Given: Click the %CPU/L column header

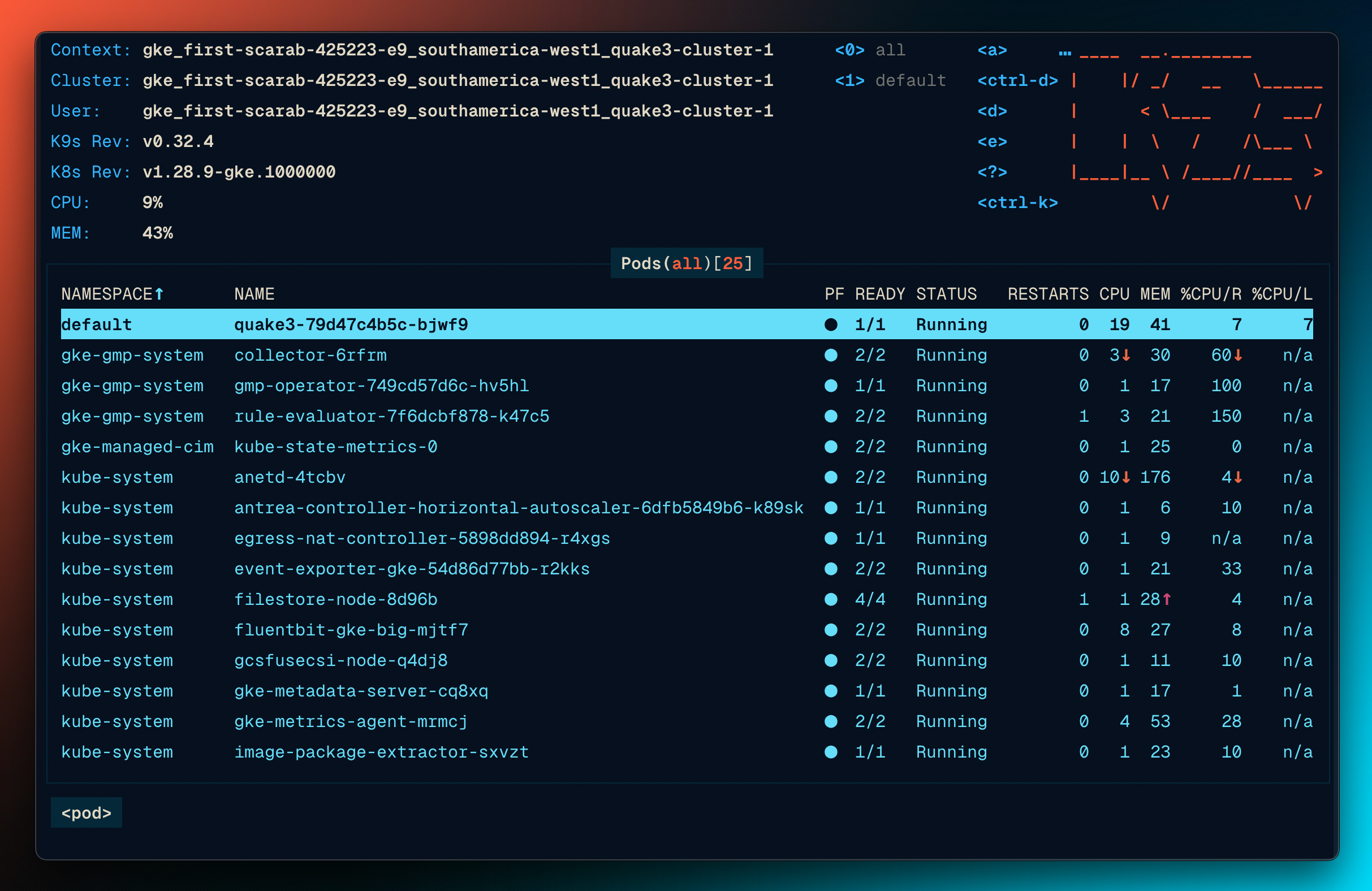Looking at the screenshot, I should coord(1282,294).
